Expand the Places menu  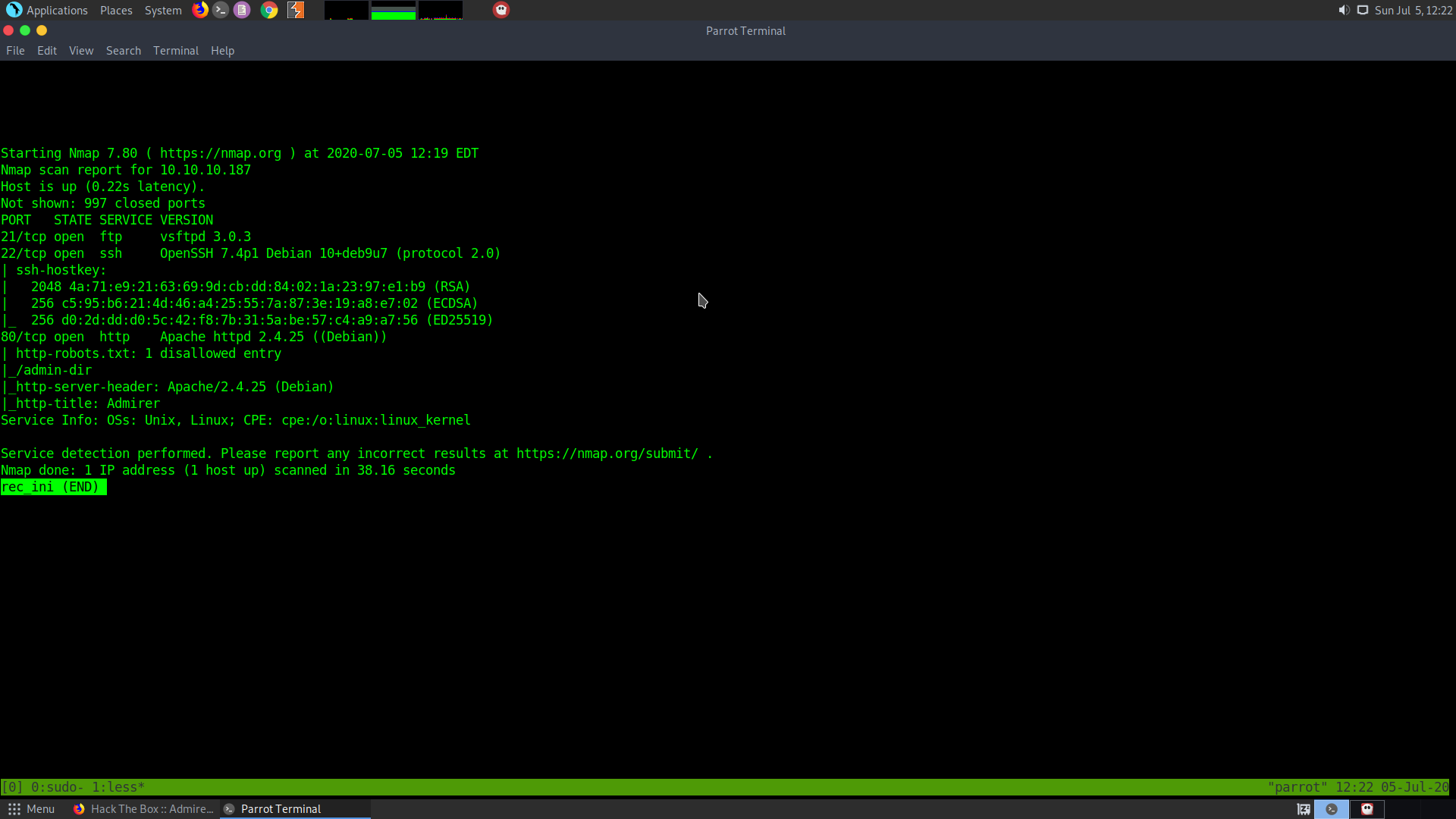tap(116, 10)
